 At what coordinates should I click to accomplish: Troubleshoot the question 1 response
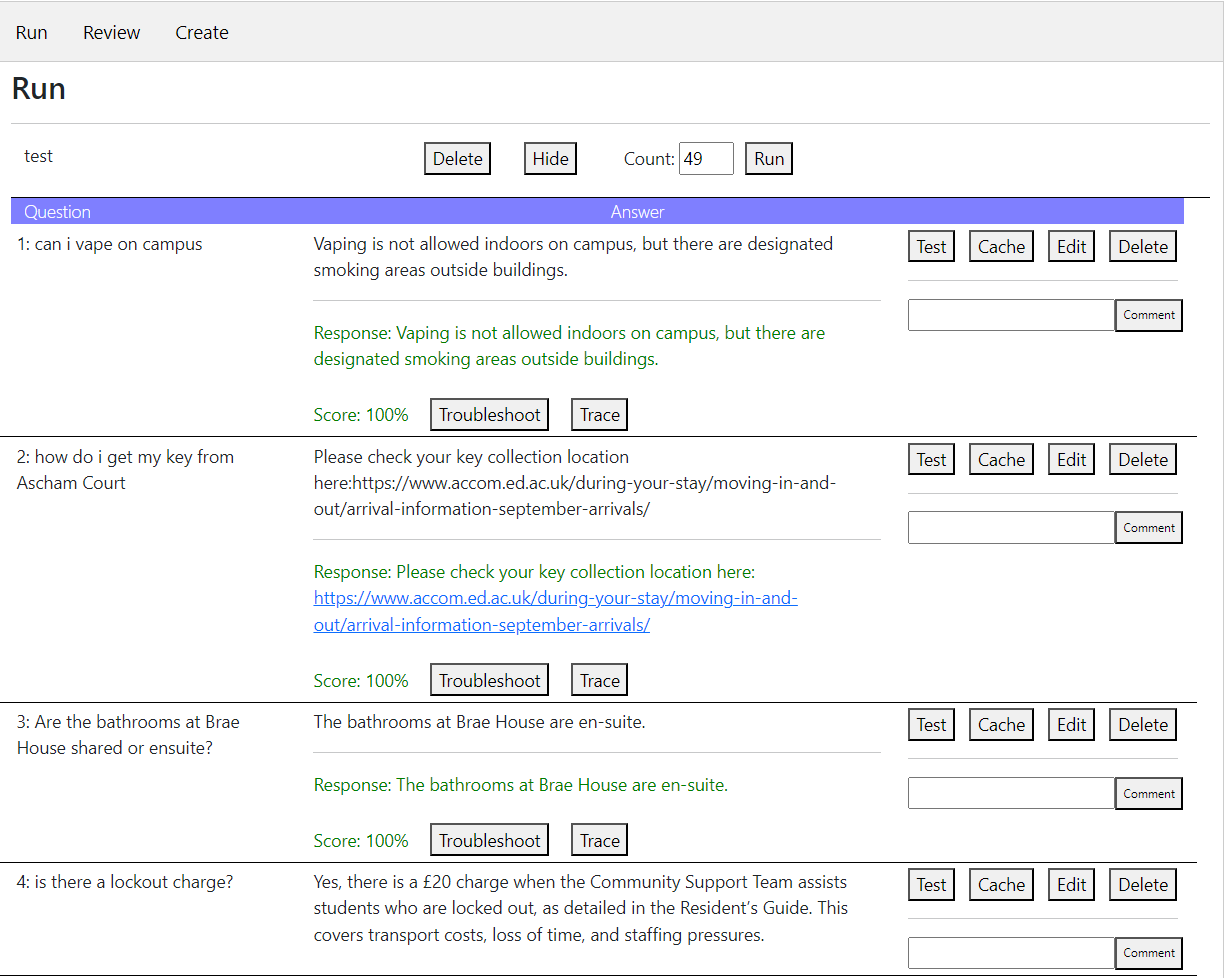click(489, 415)
